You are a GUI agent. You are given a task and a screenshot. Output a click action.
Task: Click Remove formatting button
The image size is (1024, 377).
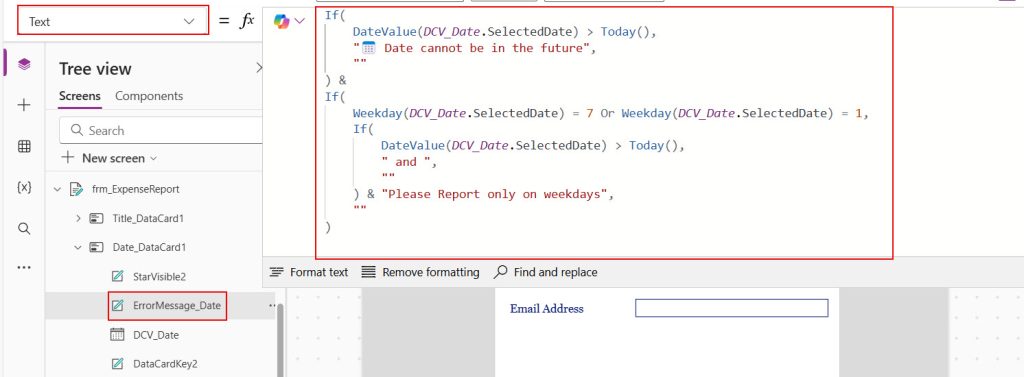421,272
